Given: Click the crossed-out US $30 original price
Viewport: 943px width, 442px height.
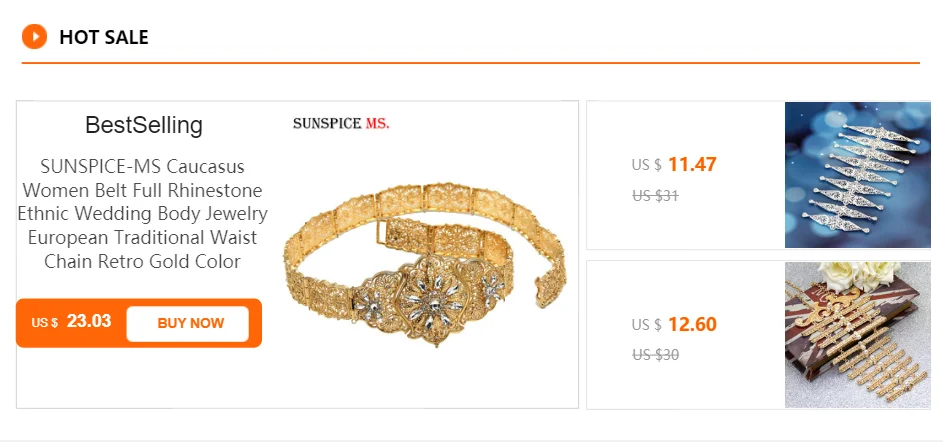Looking at the screenshot, I should 655,354.
